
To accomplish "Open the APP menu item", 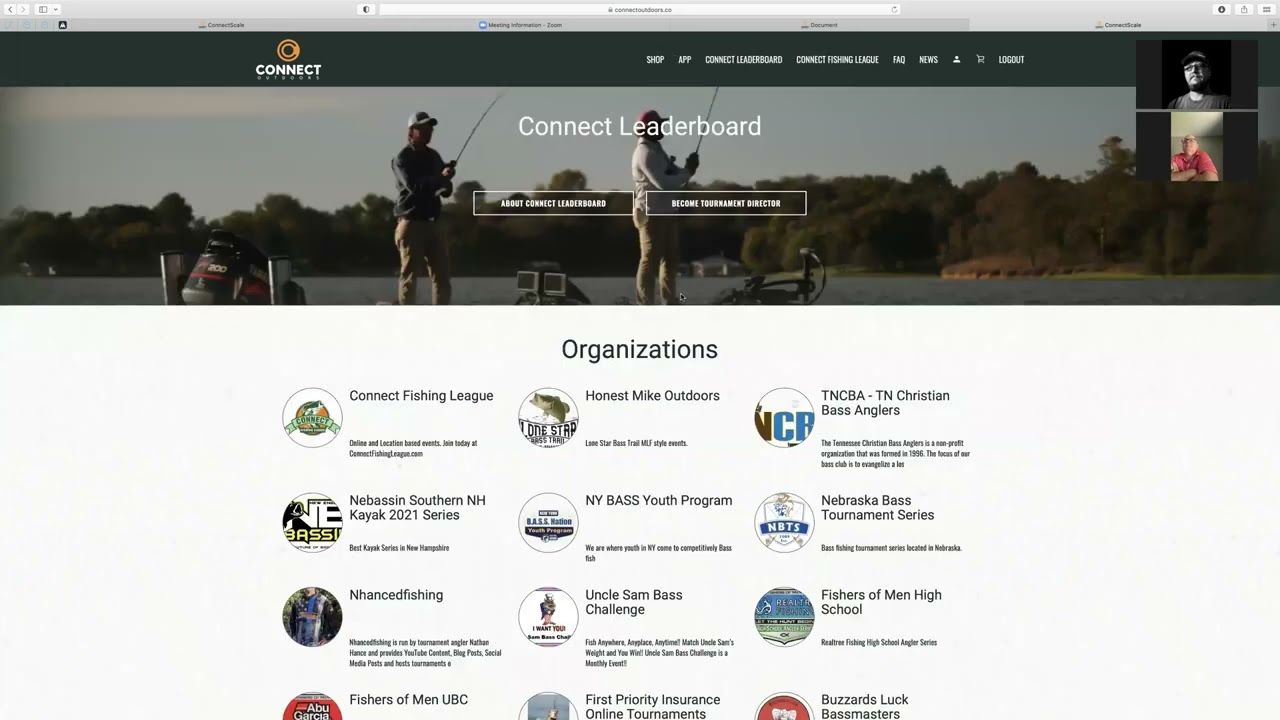I will coord(685,59).
